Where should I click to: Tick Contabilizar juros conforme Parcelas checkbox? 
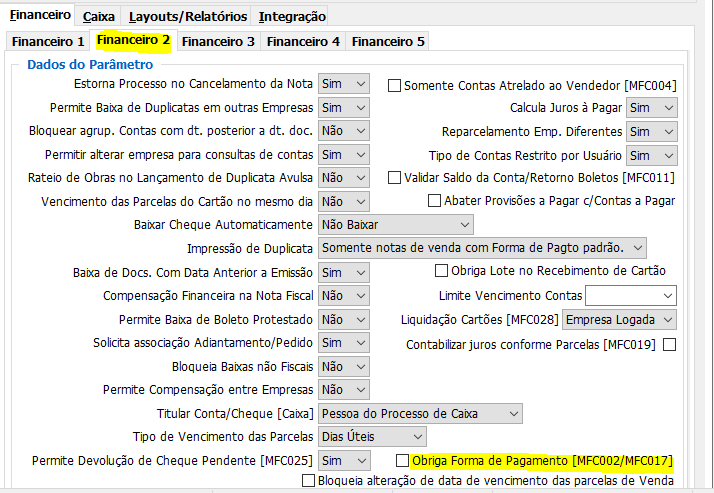coord(669,345)
